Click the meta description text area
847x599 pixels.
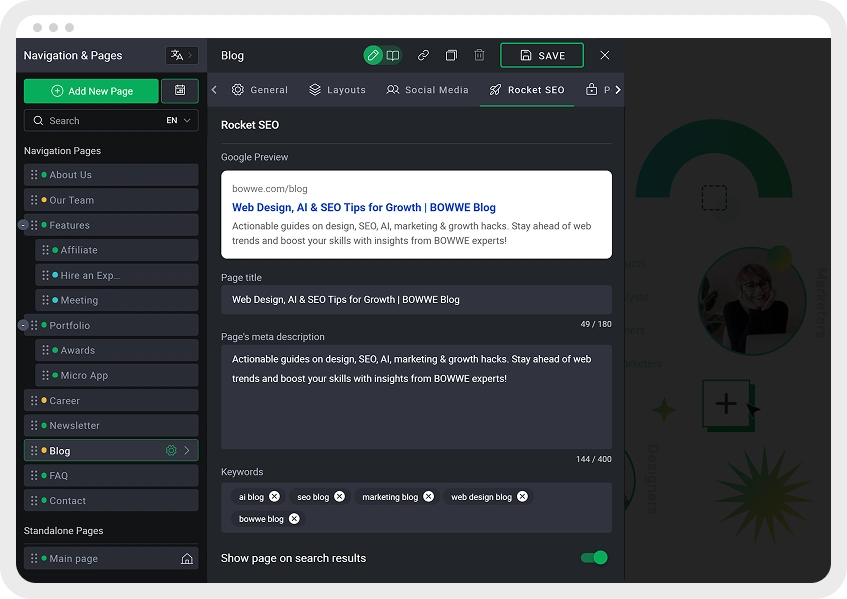(x=416, y=397)
